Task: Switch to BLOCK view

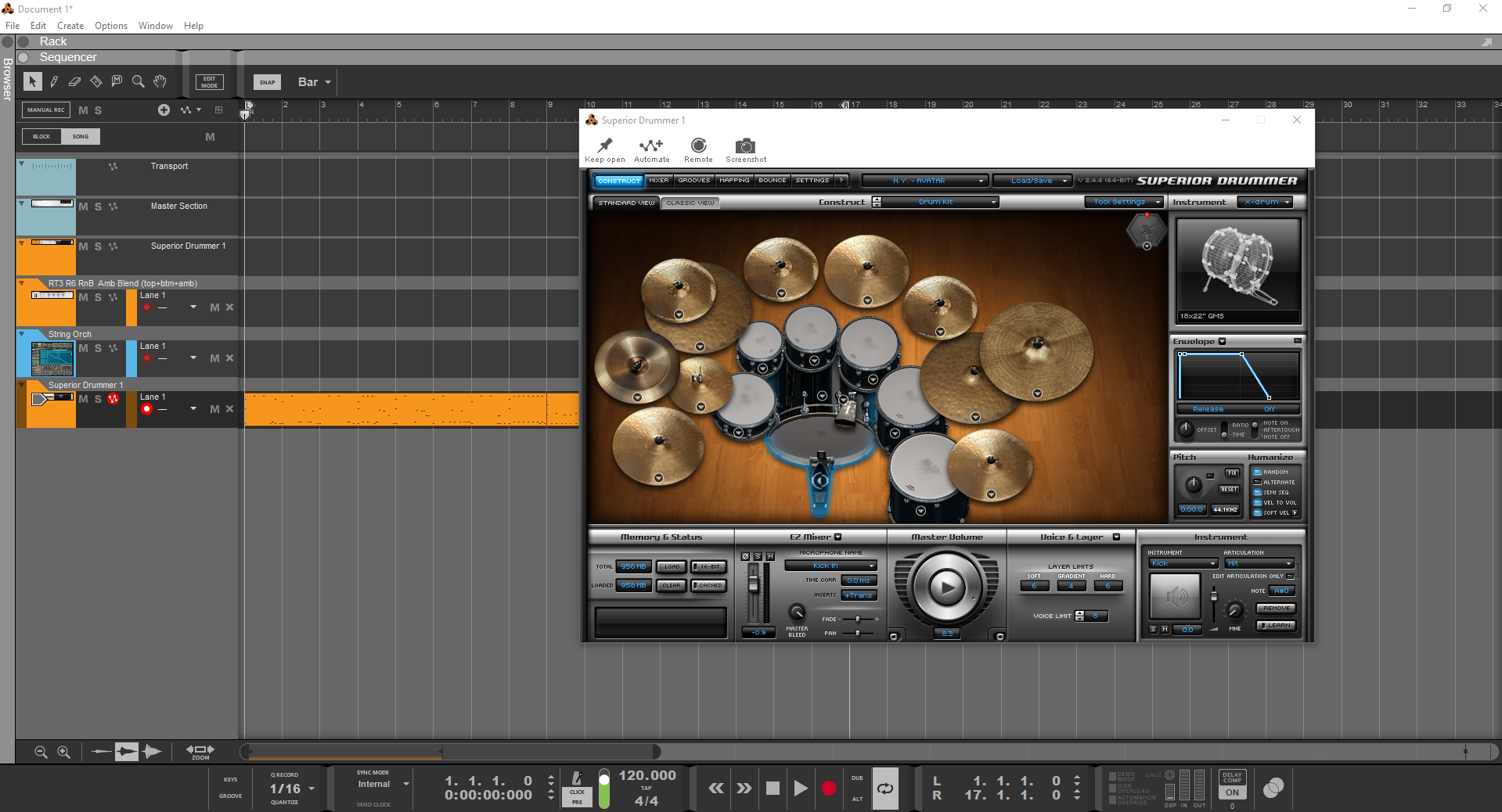Action: point(41,137)
